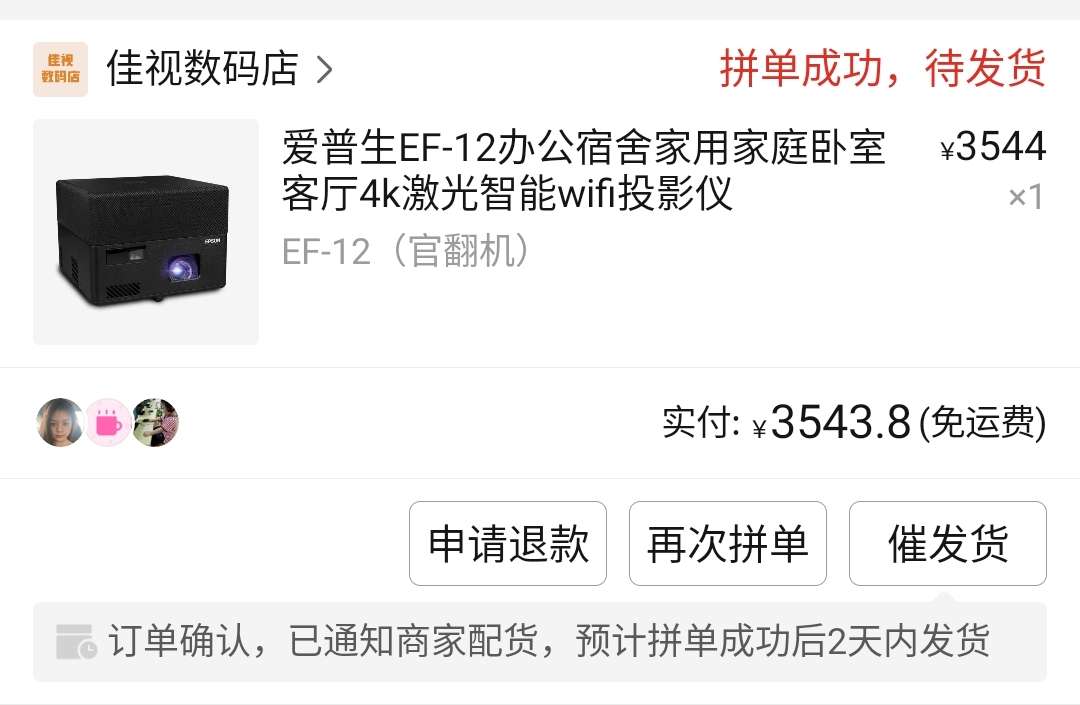Tap the chevron next to 佳视数码店
Image resolution: width=1080 pixels, height=705 pixels.
pos(324,70)
